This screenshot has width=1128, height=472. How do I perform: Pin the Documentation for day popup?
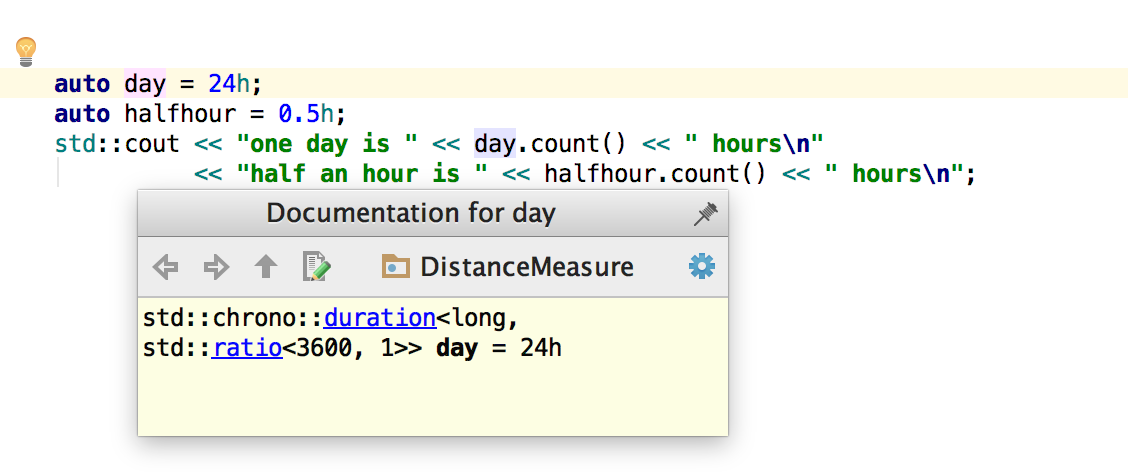(705, 214)
